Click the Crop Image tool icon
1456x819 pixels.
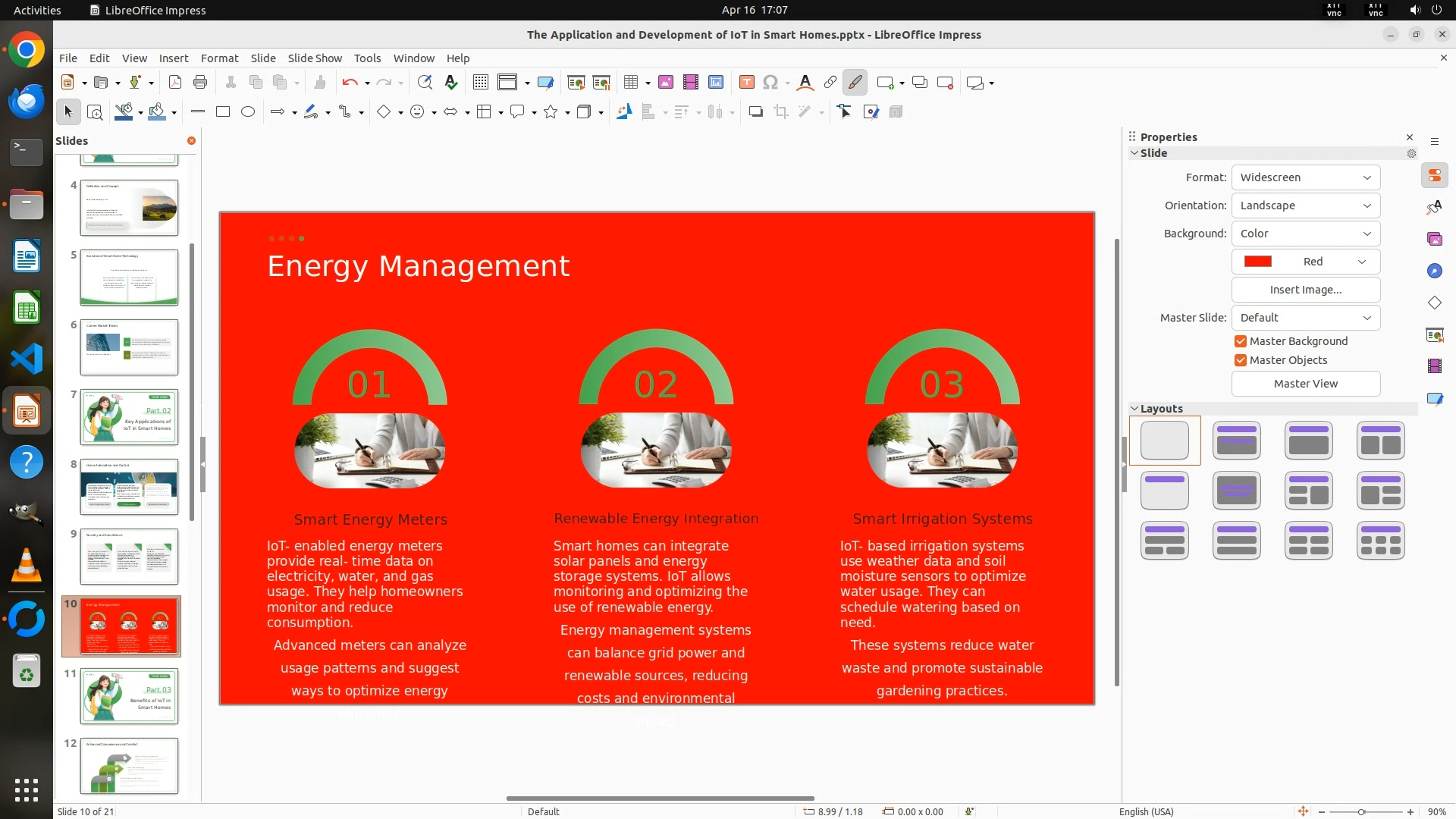tap(780, 112)
